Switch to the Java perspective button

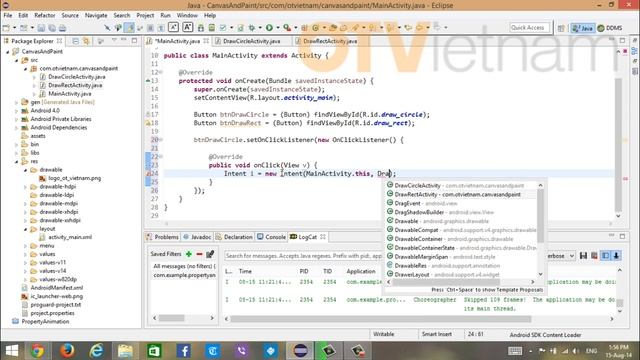pyautogui.click(x=582, y=28)
